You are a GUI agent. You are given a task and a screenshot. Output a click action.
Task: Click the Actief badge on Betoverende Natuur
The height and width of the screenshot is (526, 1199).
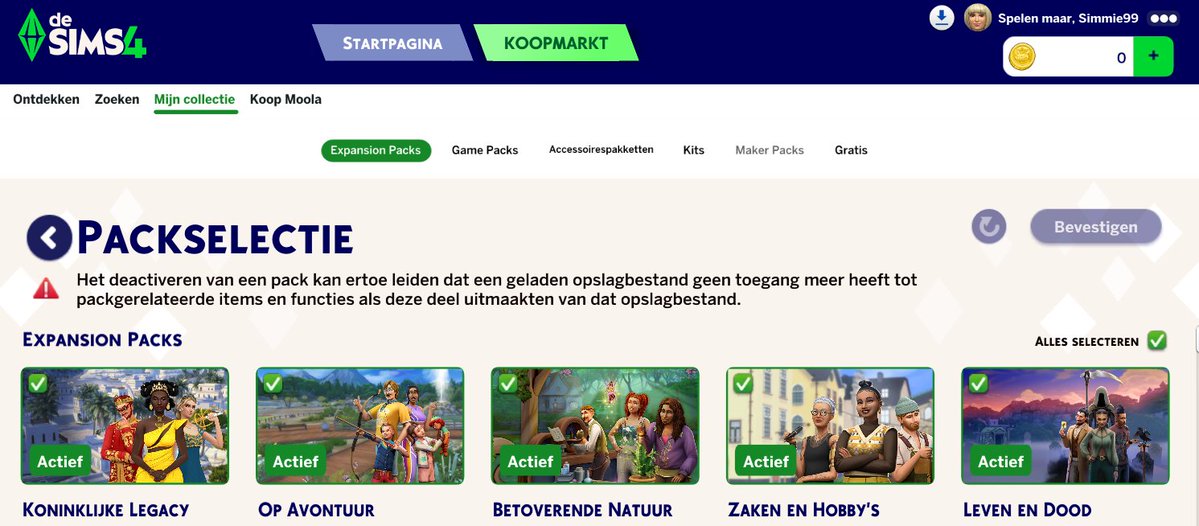530,462
